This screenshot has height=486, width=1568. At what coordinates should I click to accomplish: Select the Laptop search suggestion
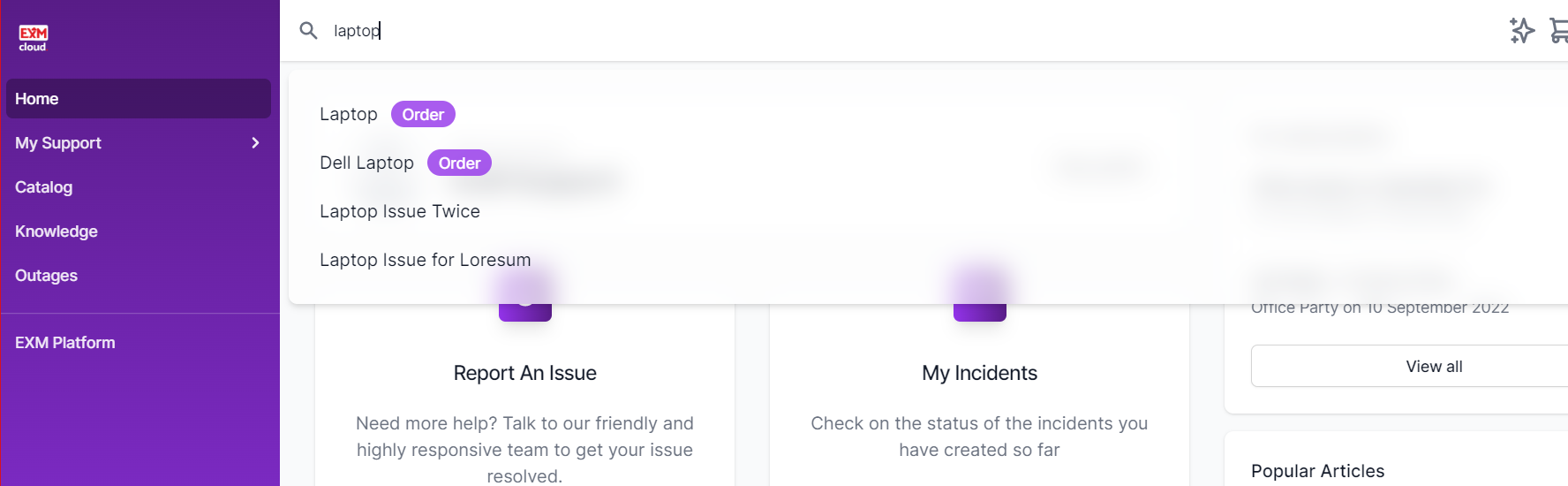349,114
